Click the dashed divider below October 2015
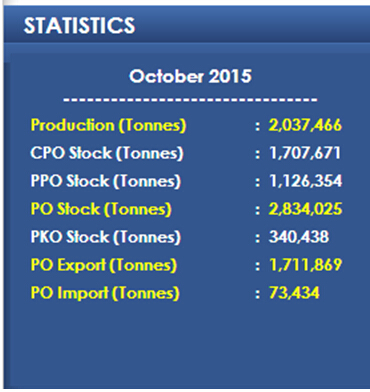 click(190, 100)
